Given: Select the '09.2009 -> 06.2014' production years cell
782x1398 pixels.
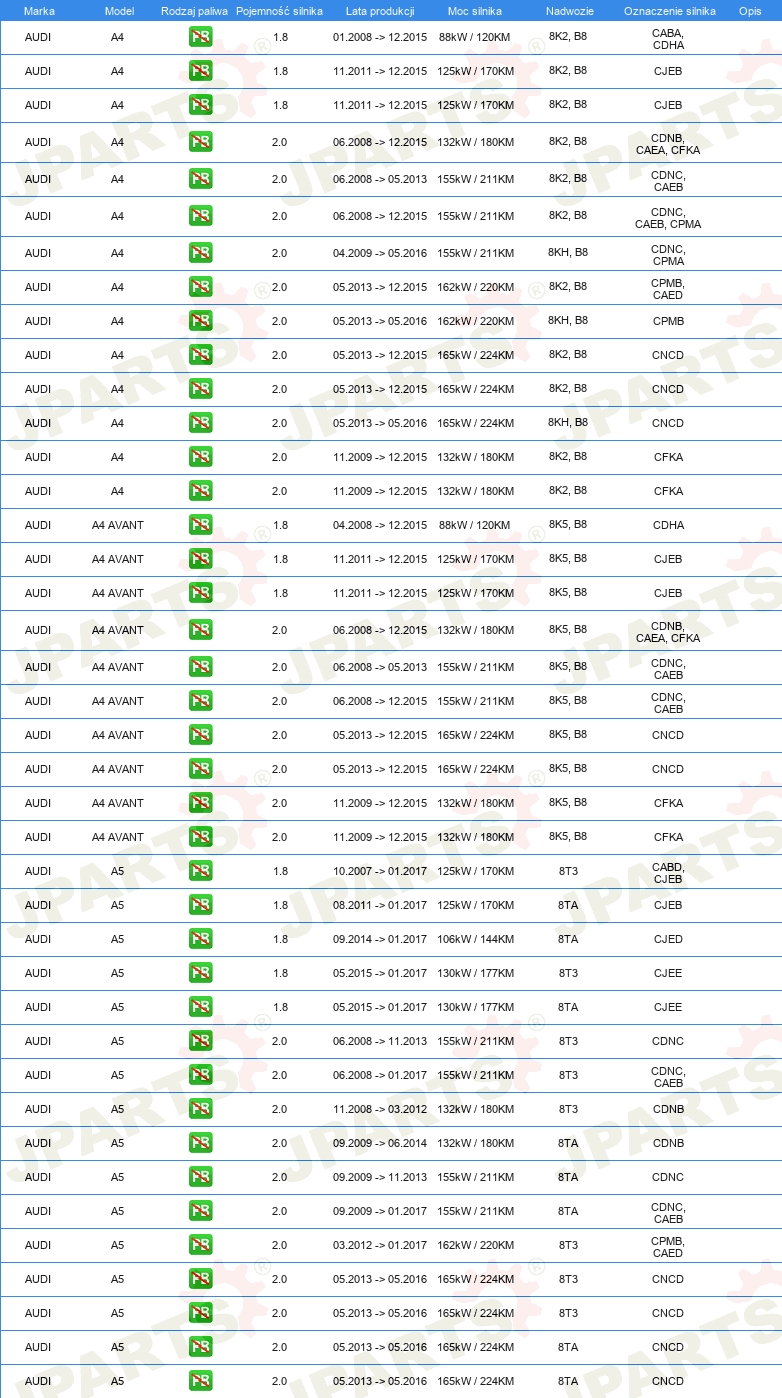Looking at the screenshot, I should click(x=380, y=1143).
